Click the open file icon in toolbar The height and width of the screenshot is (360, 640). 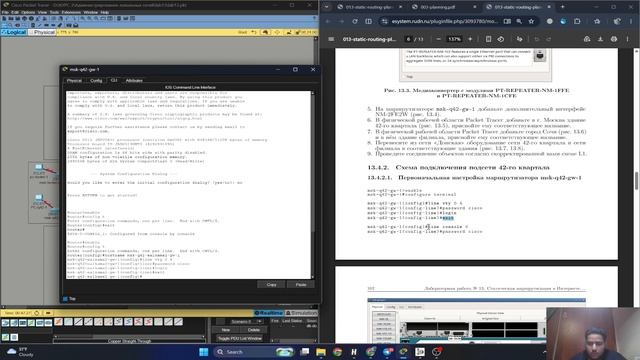pos(11,18)
